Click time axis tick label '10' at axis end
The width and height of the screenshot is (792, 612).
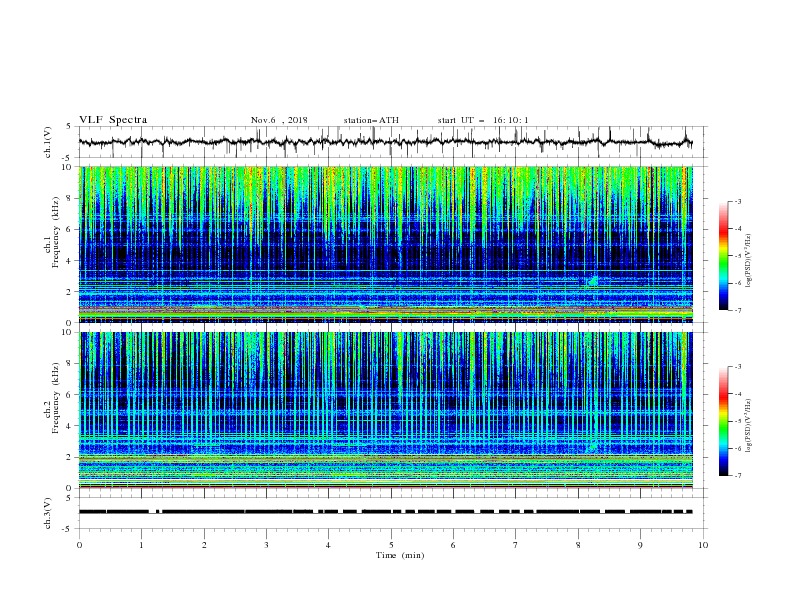coord(703,545)
